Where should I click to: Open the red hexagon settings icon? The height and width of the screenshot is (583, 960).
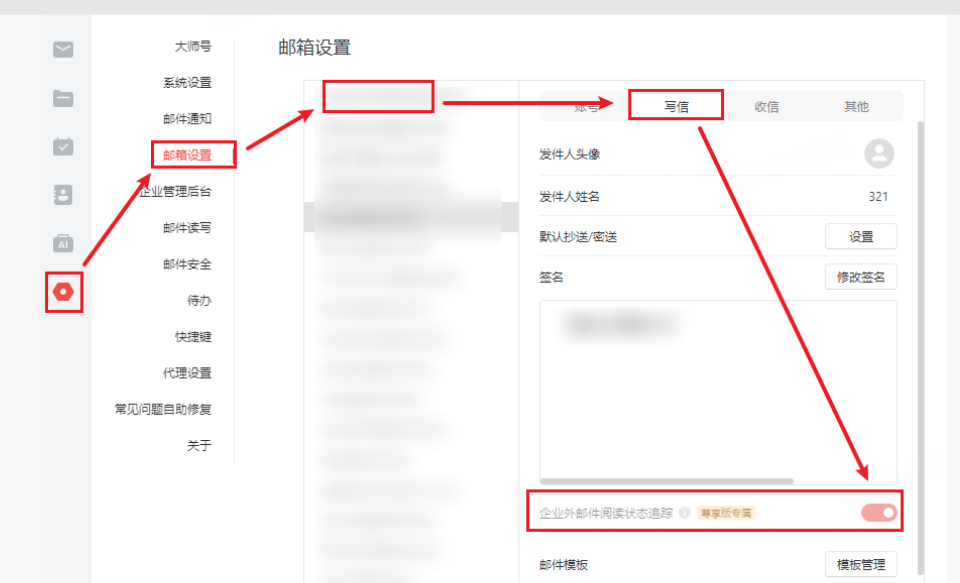pyautogui.click(x=63, y=292)
